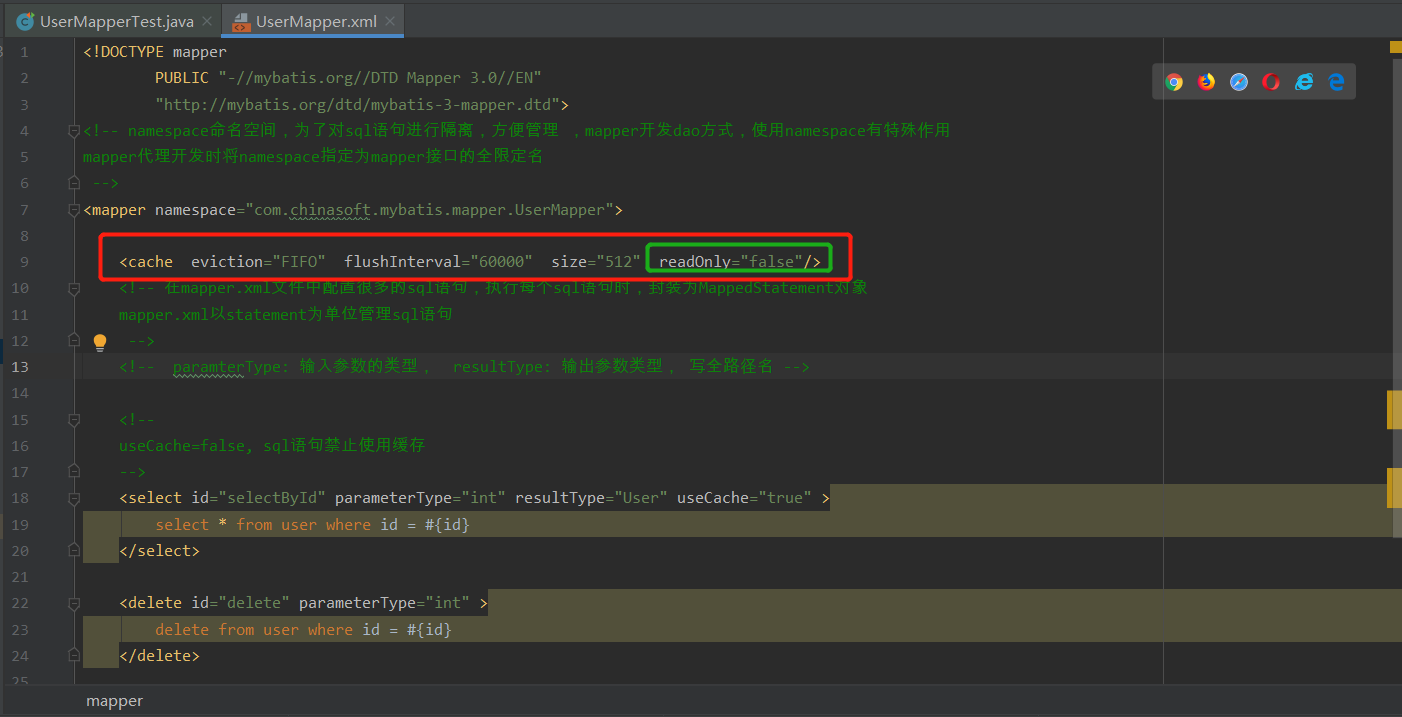
Task: Open the page in Opera browser
Action: point(1271,82)
